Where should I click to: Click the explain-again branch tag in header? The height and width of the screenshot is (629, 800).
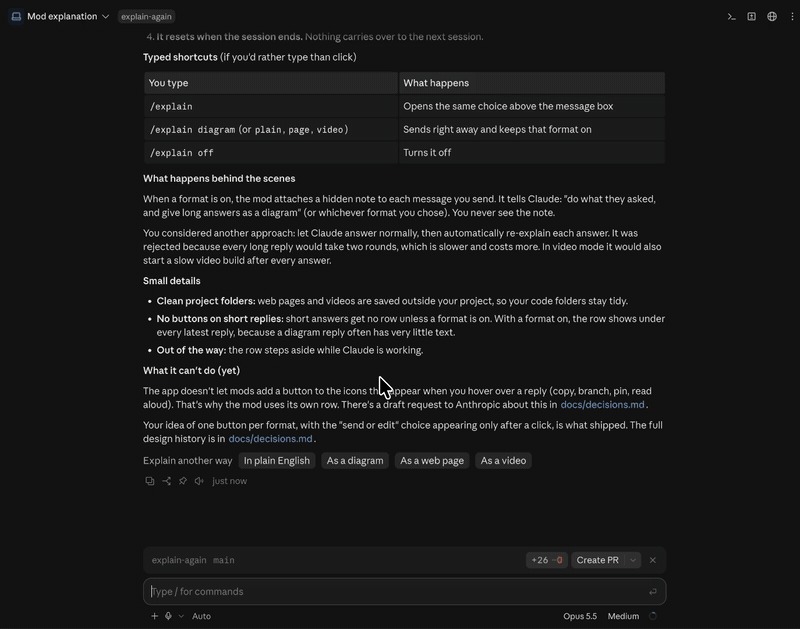tap(146, 16)
